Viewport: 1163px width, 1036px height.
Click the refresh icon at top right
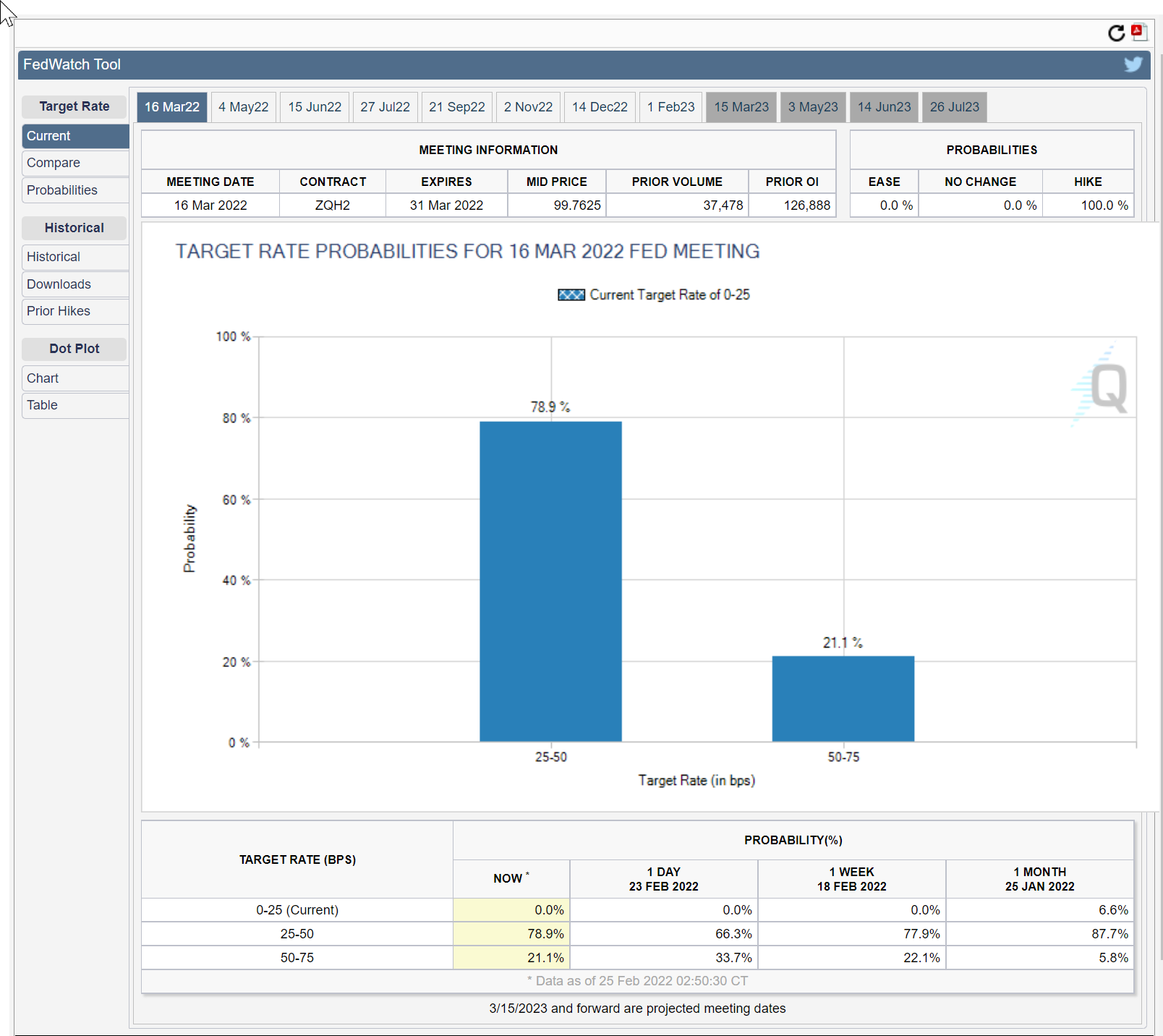pyautogui.click(x=1116, y=33)
